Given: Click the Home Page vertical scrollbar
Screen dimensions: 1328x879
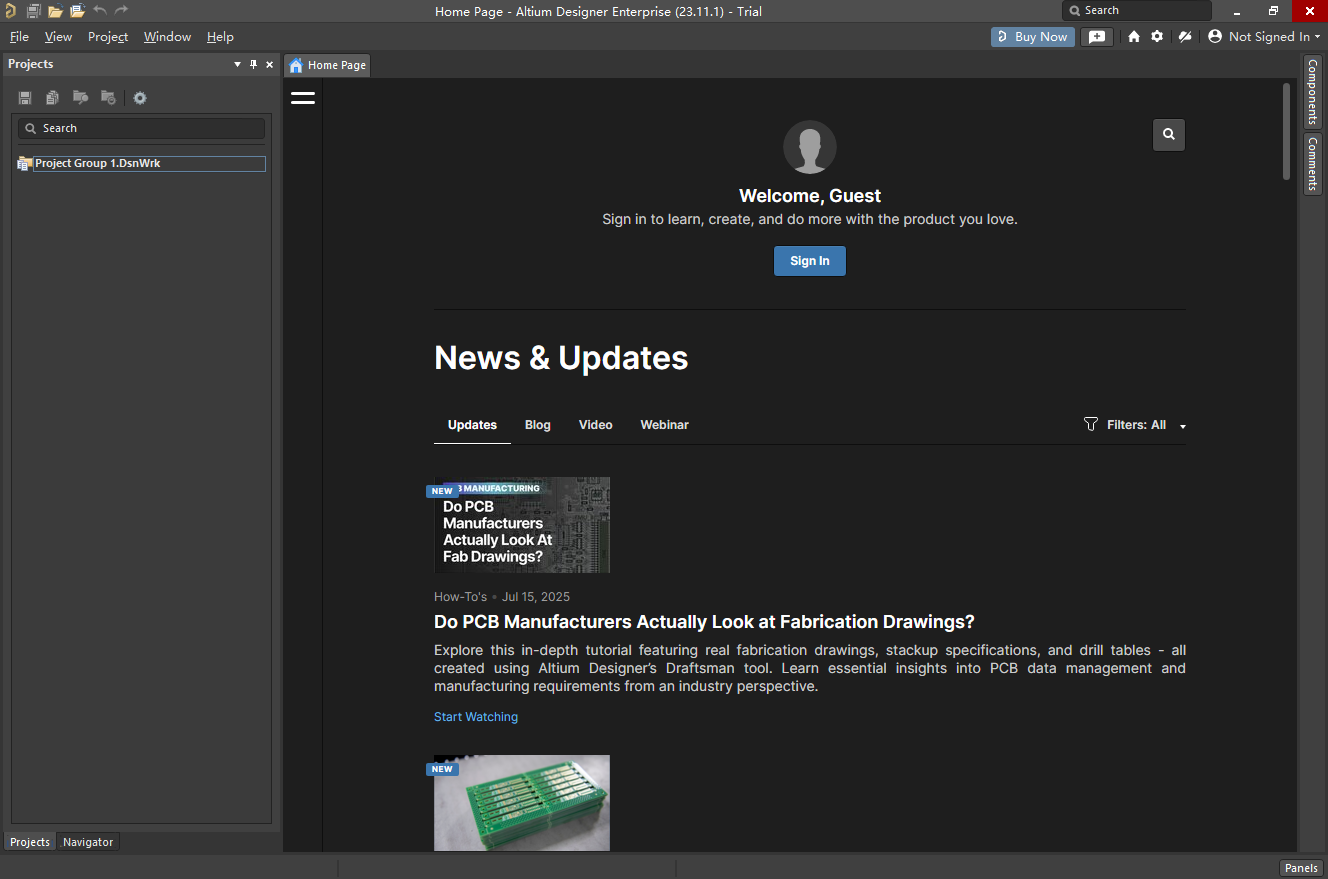Looking at the screenshot, I should click(x=1287, y=131).
